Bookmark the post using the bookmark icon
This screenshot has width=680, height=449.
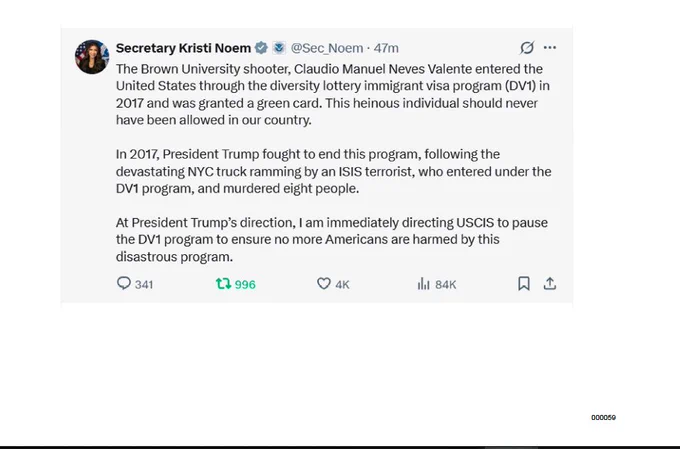[x=524, y=284]
